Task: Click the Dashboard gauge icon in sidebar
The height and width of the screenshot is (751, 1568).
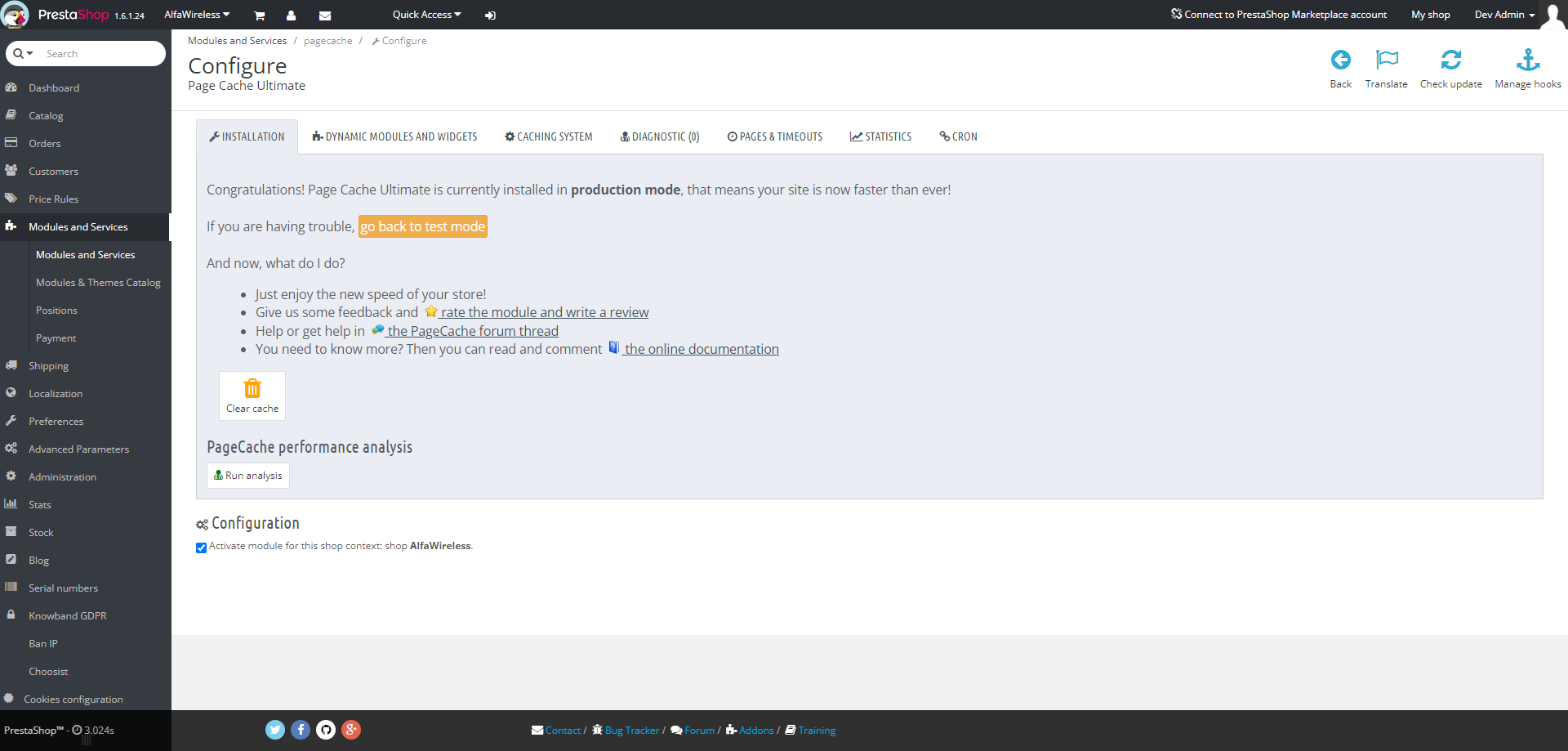Action: 11,87
